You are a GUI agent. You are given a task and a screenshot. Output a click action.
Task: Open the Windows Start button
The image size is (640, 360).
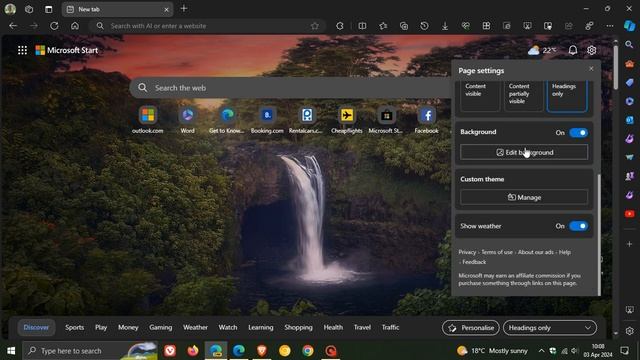(11, 351)
